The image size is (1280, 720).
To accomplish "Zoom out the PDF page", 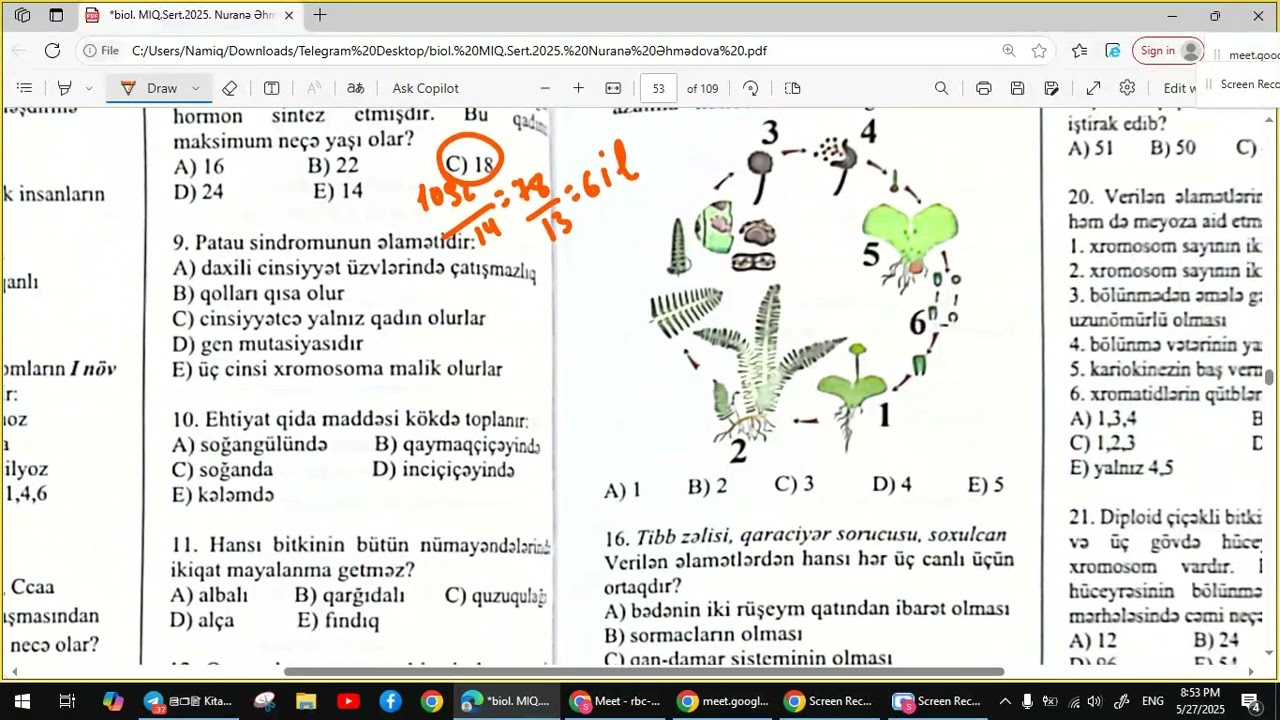I will [x=545, y=88].
